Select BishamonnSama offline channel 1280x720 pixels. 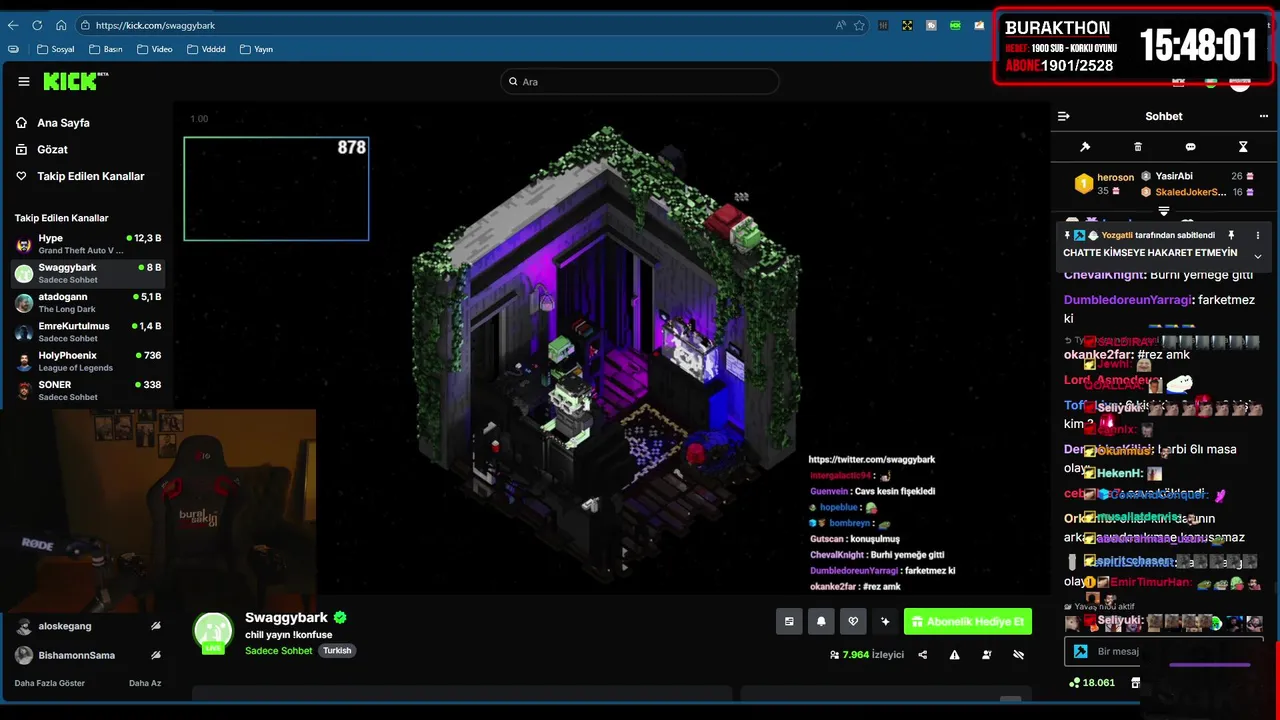pos(88,655)
